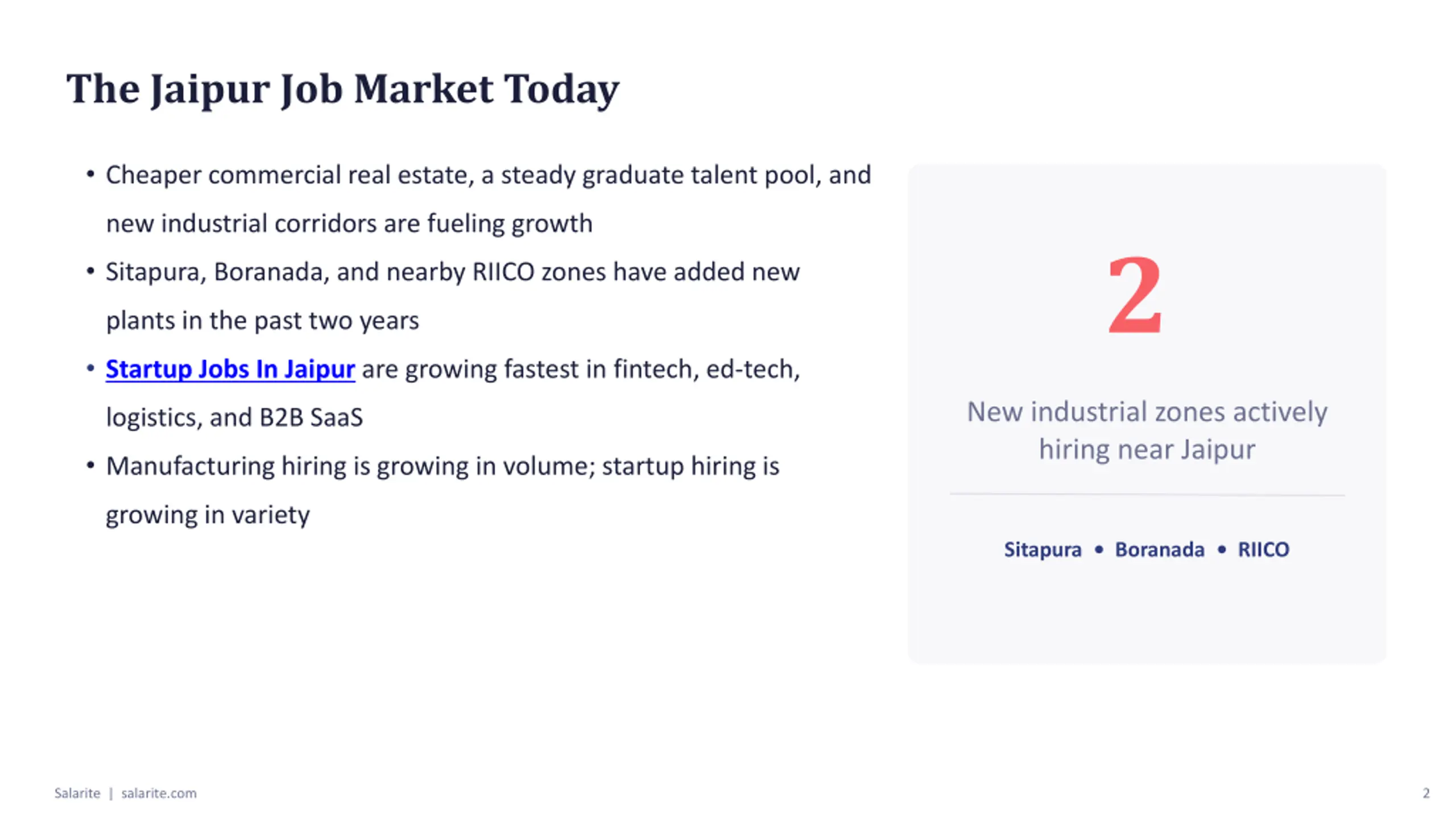Select the RIICO label in the card
The height and width of the screenshot is (819, 1456).
1264,549
